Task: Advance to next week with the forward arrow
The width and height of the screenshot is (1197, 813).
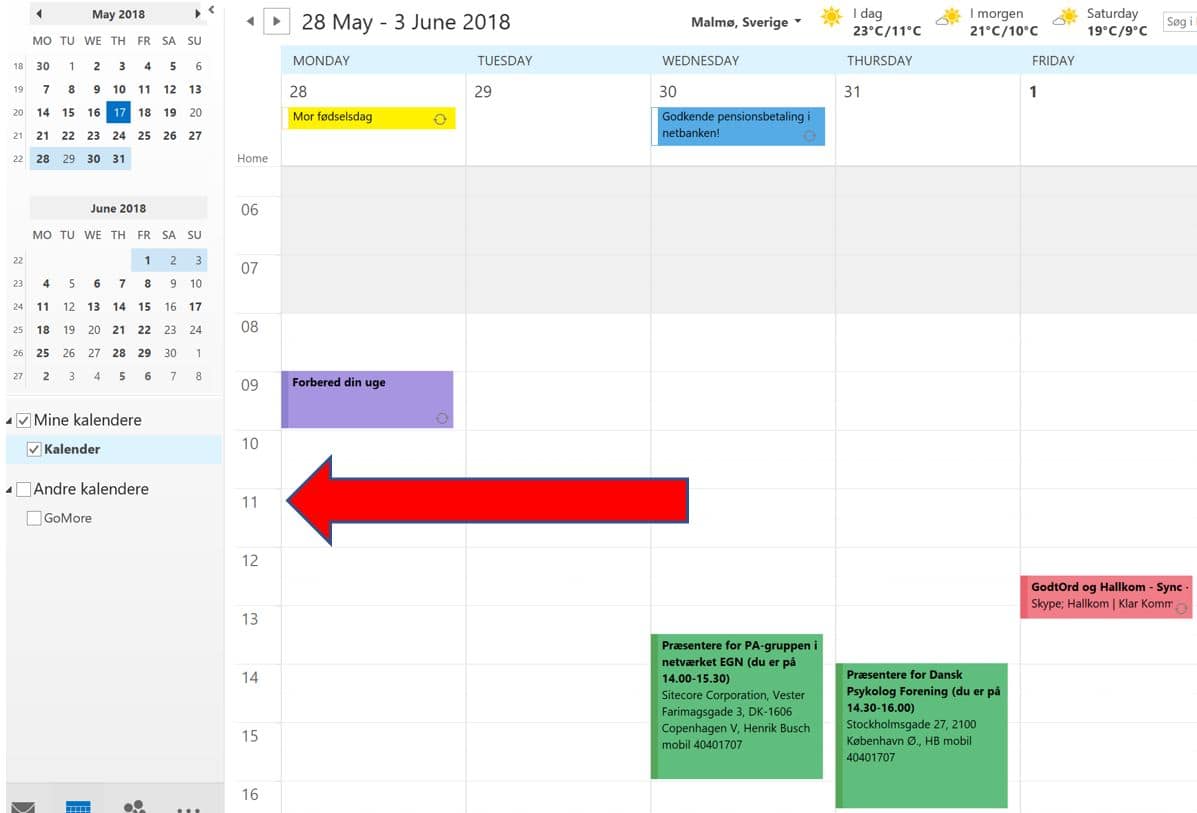Action: click(x=276, y=21)
